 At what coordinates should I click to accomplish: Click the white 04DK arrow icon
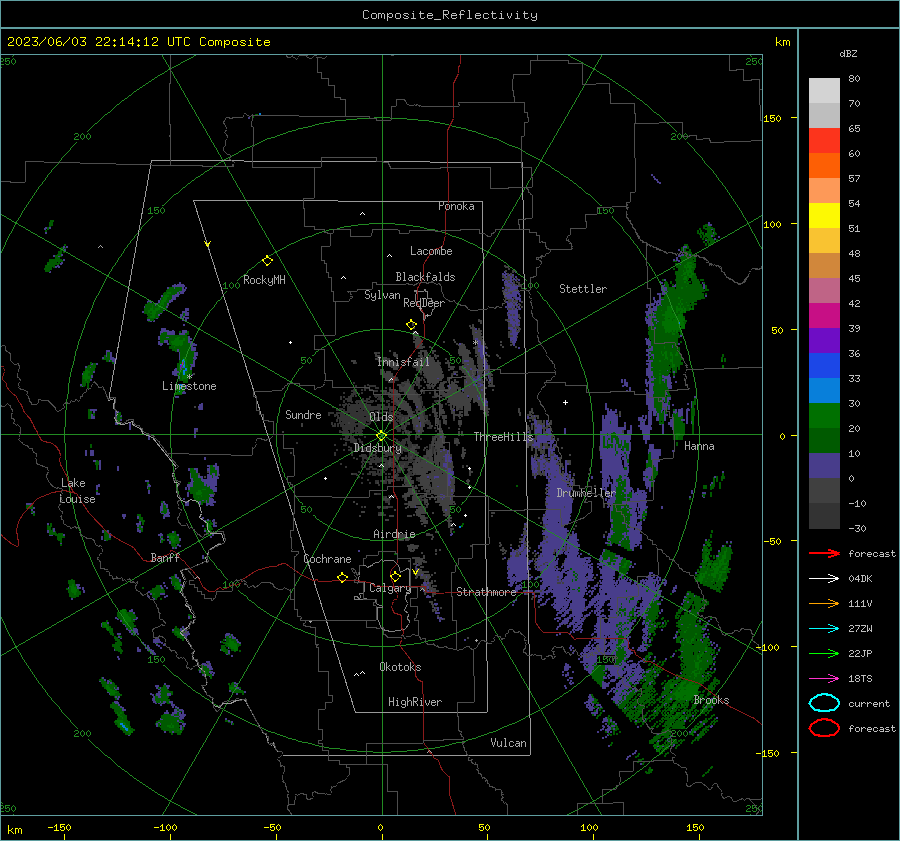click(x=824, y=579)
